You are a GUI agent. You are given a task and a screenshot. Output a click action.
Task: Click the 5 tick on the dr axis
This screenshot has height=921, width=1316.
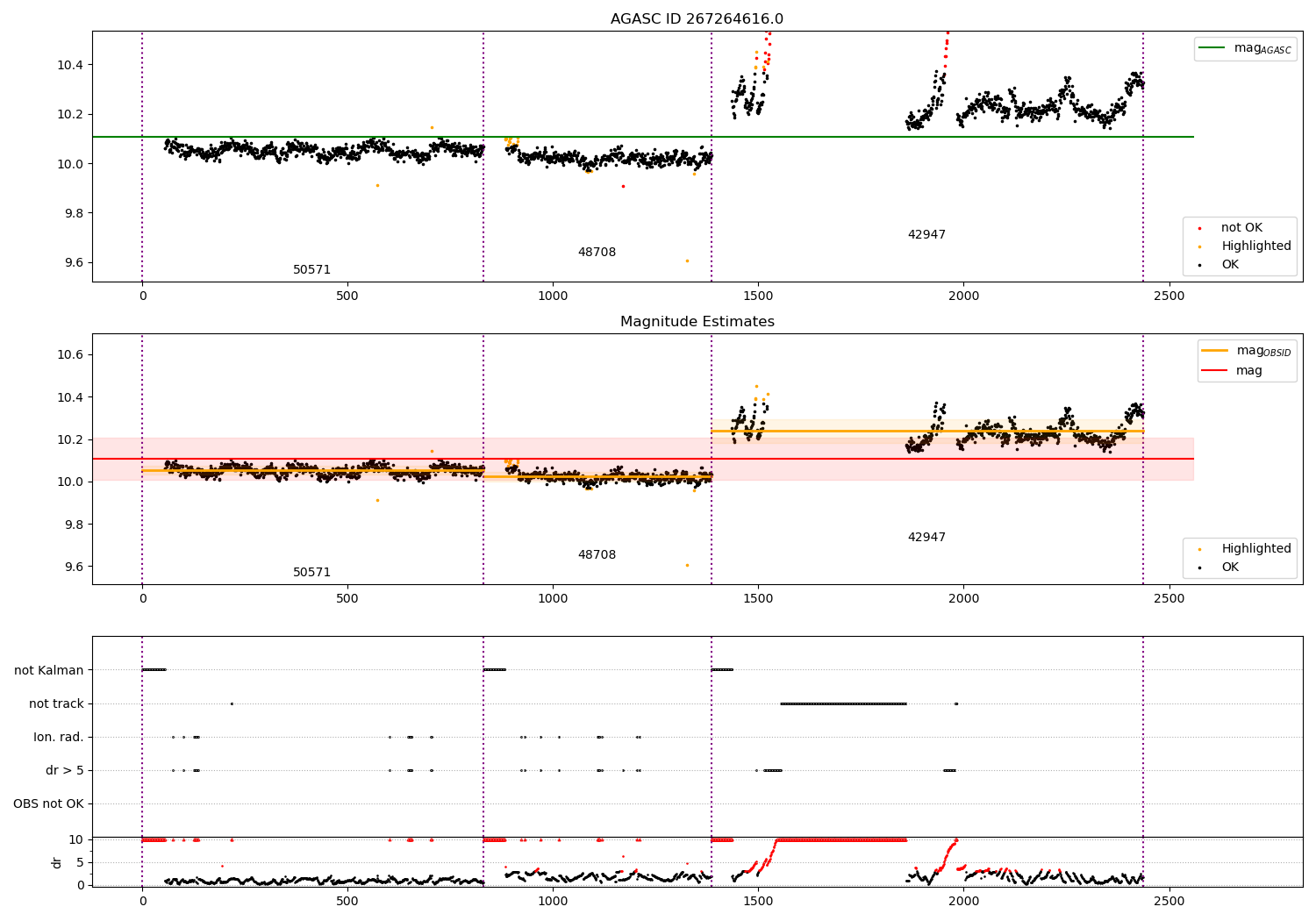pyautogui.click(x=81, y=862)
